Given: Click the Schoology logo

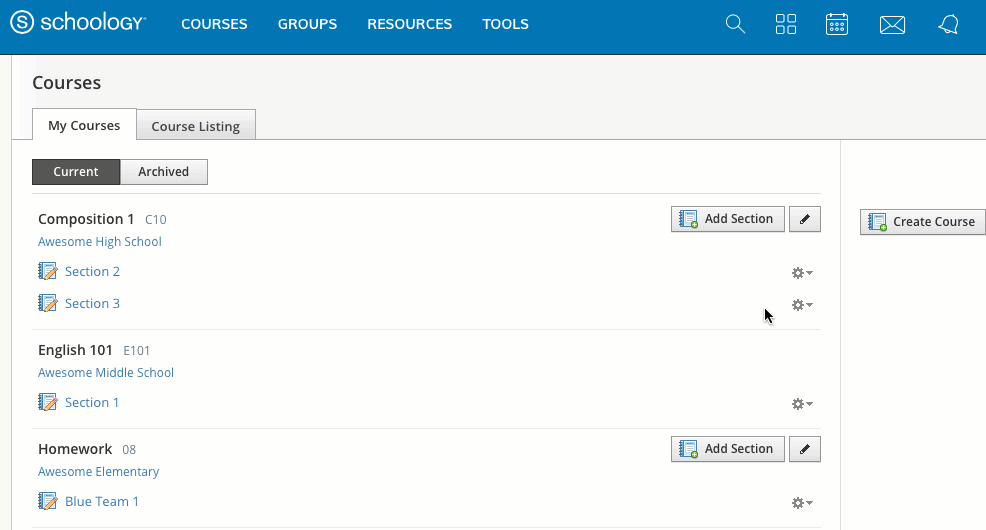Looking at the screenshot, I should point(78,24).
